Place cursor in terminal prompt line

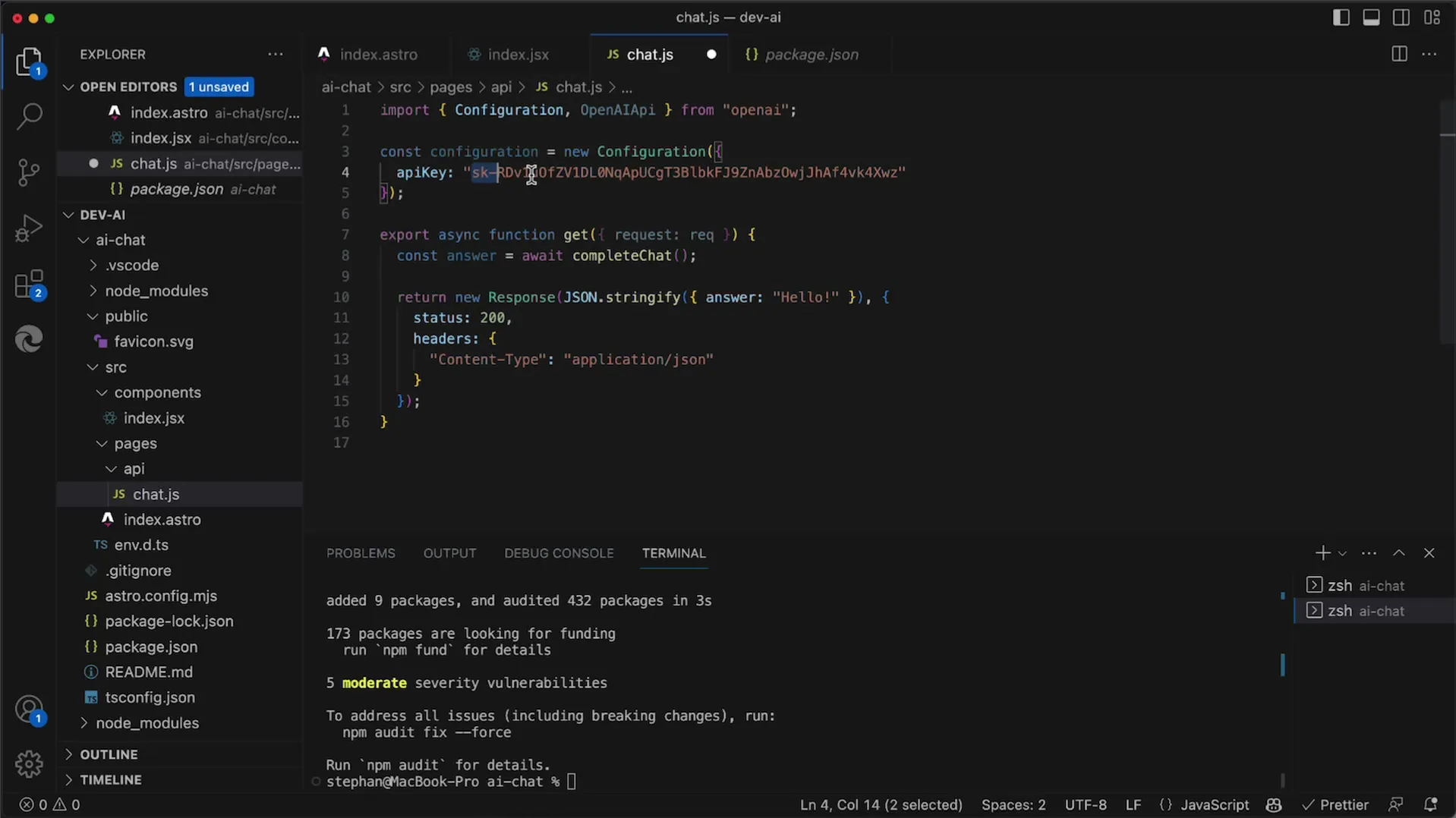pos(572,782)
